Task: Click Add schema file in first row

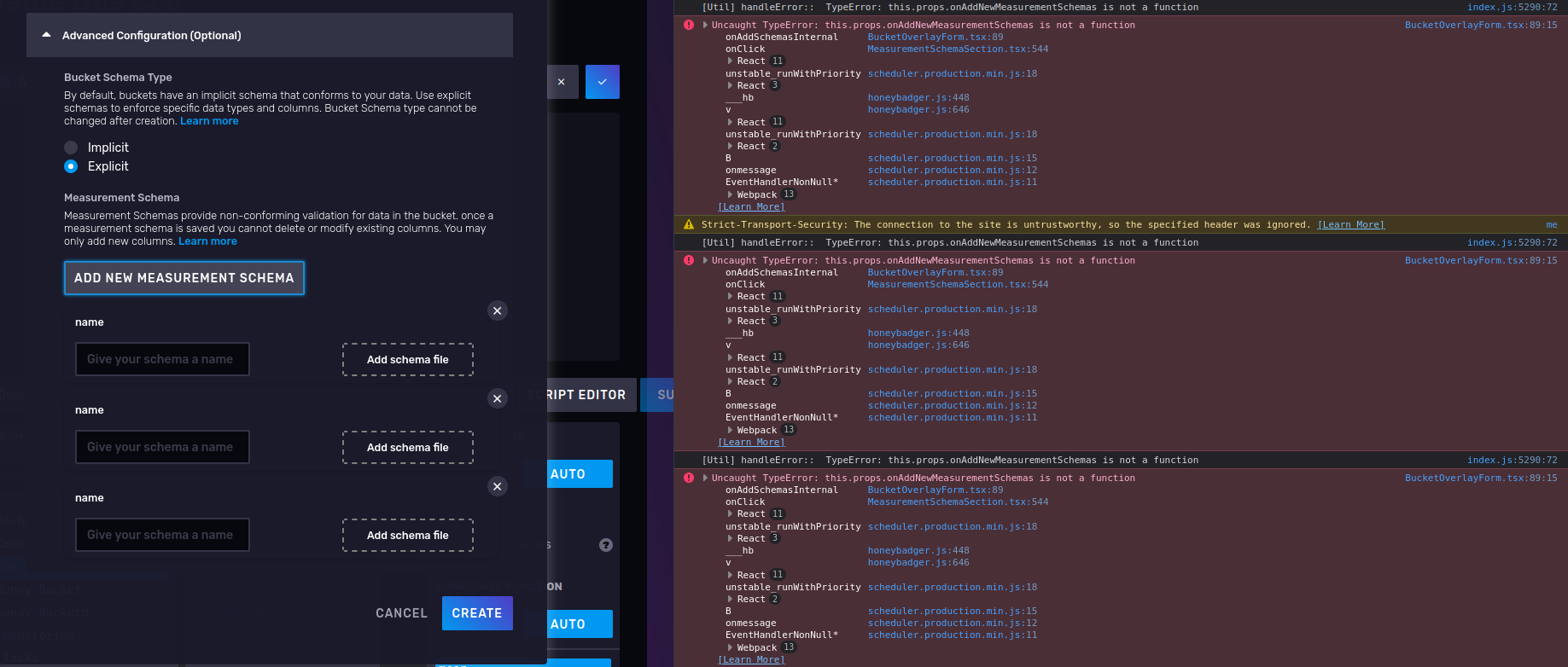Action: point(408,360)
